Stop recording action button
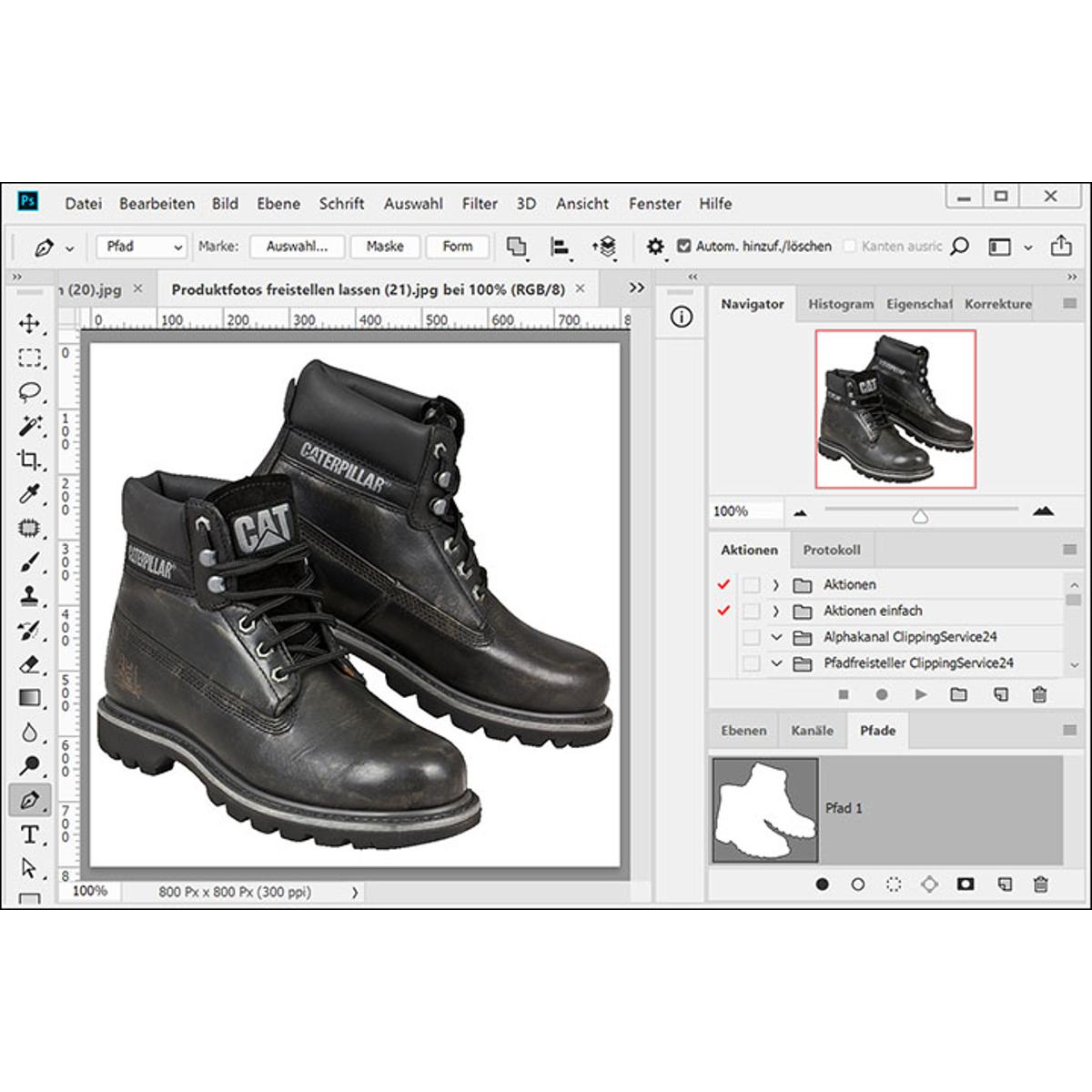 coord(844,695)
